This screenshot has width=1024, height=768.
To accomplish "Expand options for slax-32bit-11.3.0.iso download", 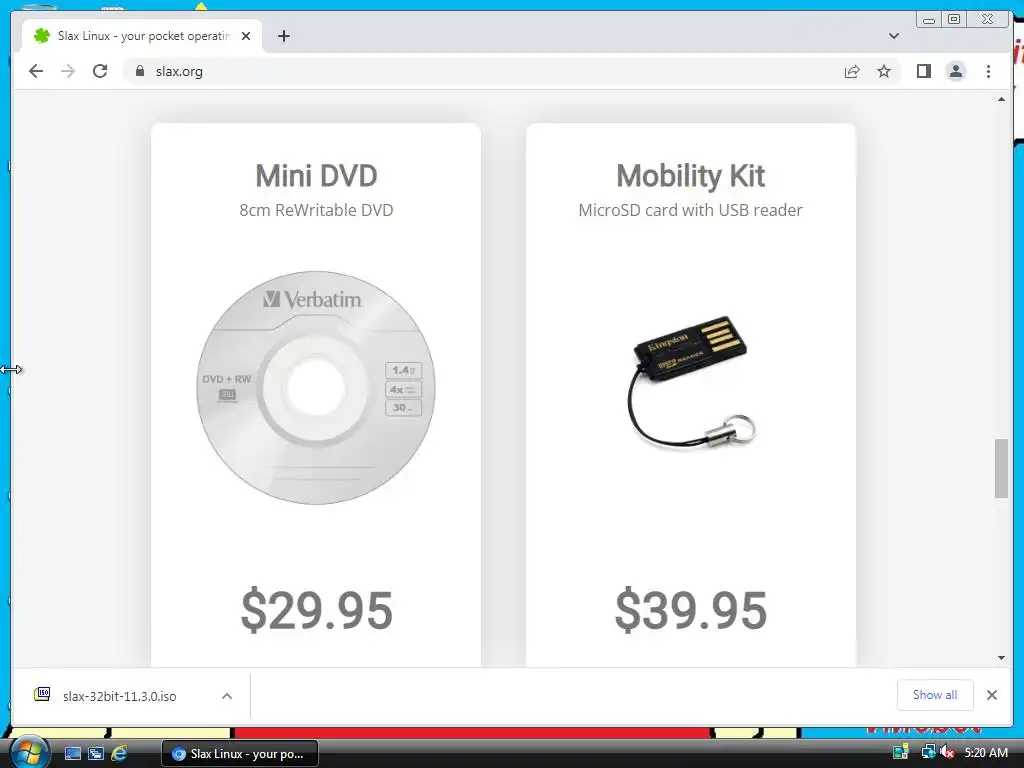I will 227,696.
